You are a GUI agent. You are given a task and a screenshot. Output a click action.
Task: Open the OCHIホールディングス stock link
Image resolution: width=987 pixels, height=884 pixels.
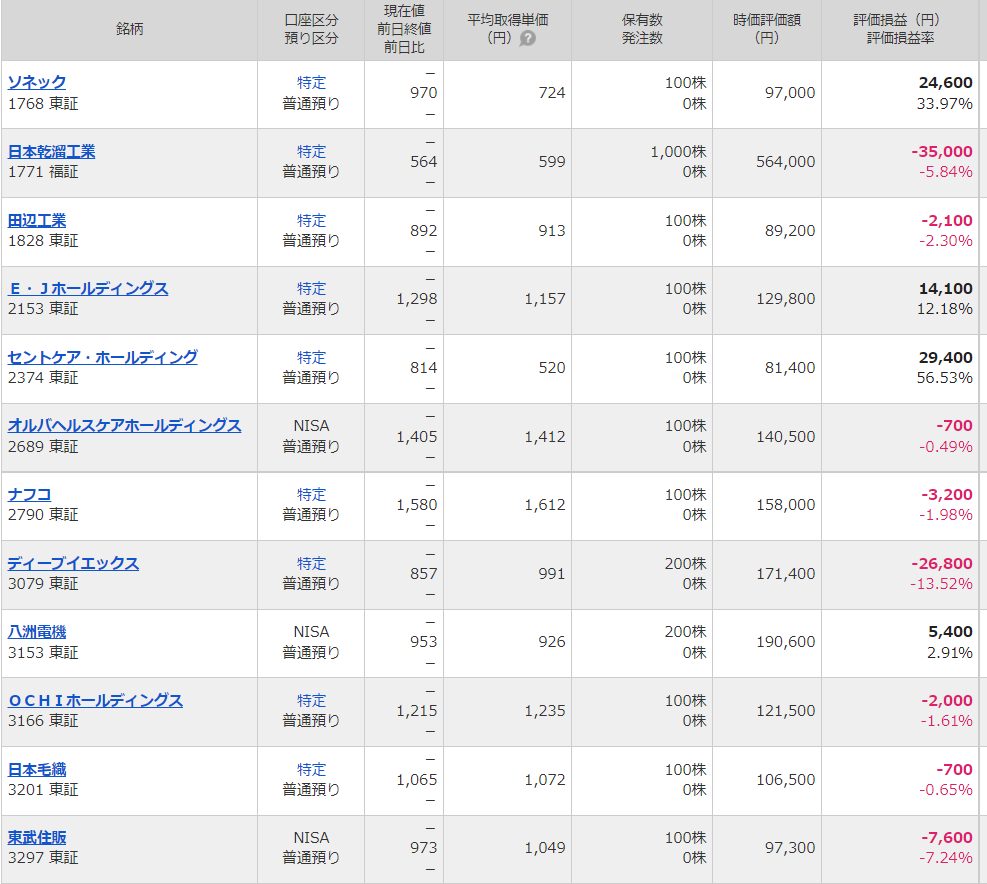pos(95,701)
